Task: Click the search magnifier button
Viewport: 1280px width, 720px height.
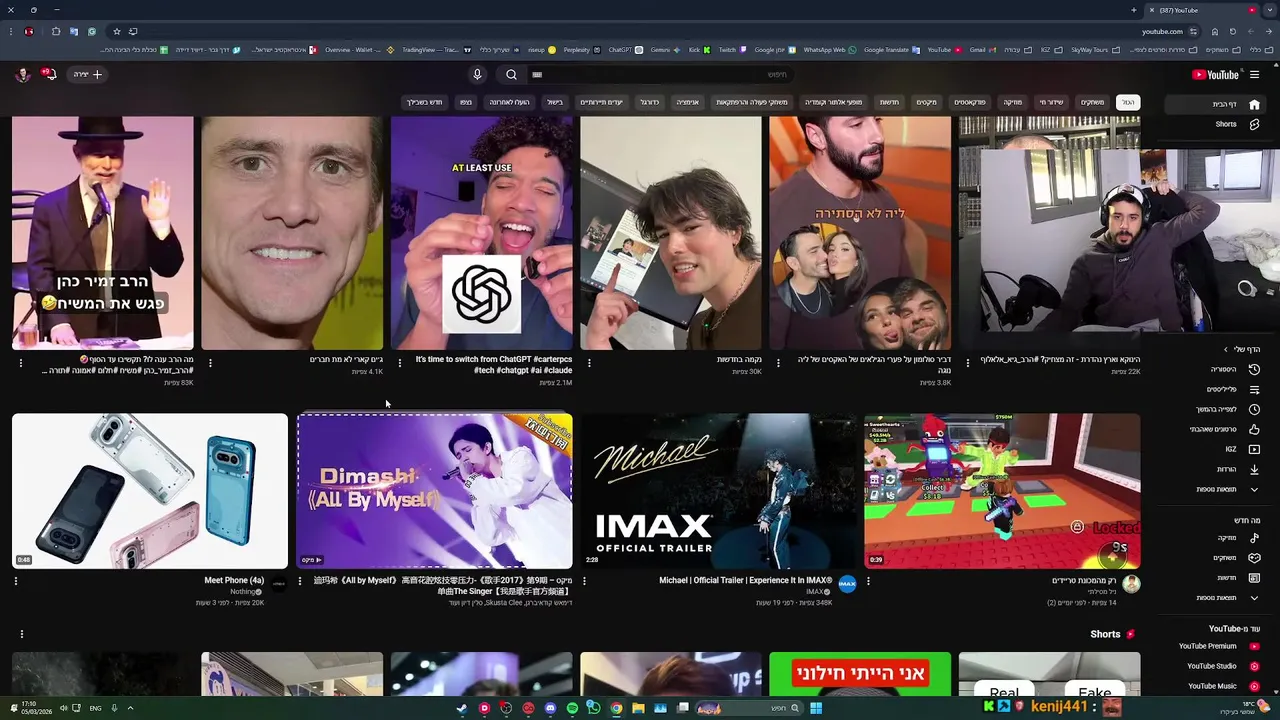Action: 511,74
